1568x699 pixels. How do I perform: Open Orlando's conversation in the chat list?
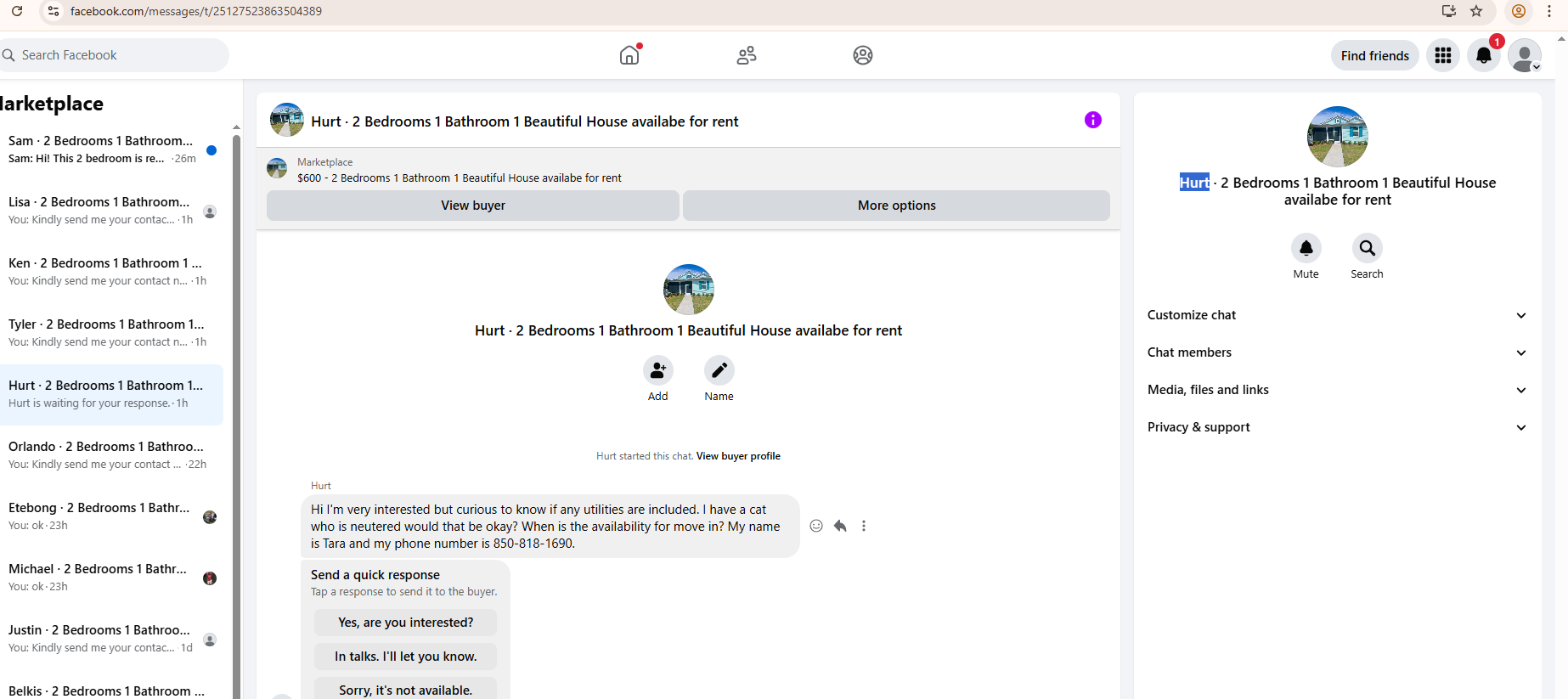click(111, 455)
